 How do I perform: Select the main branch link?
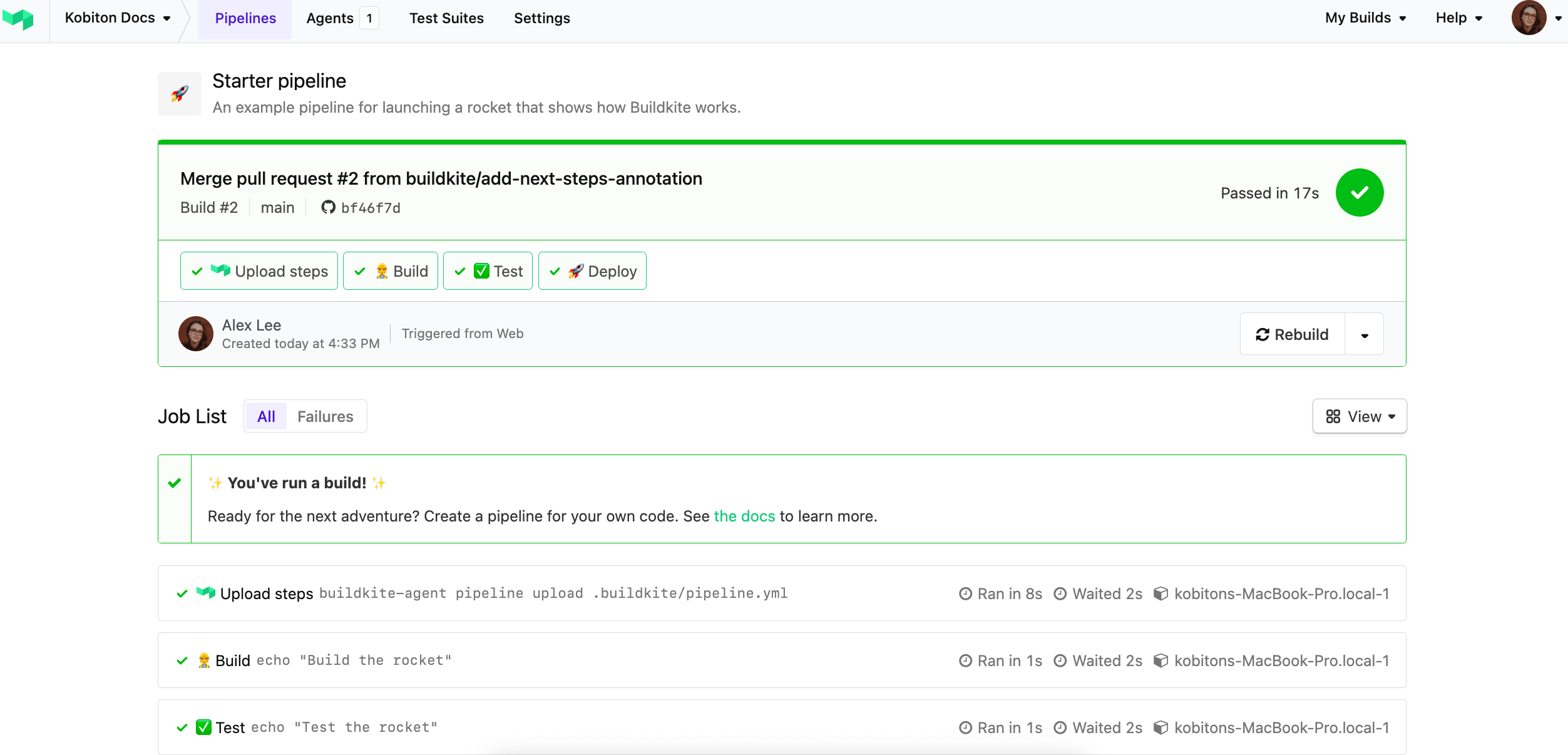277,208
